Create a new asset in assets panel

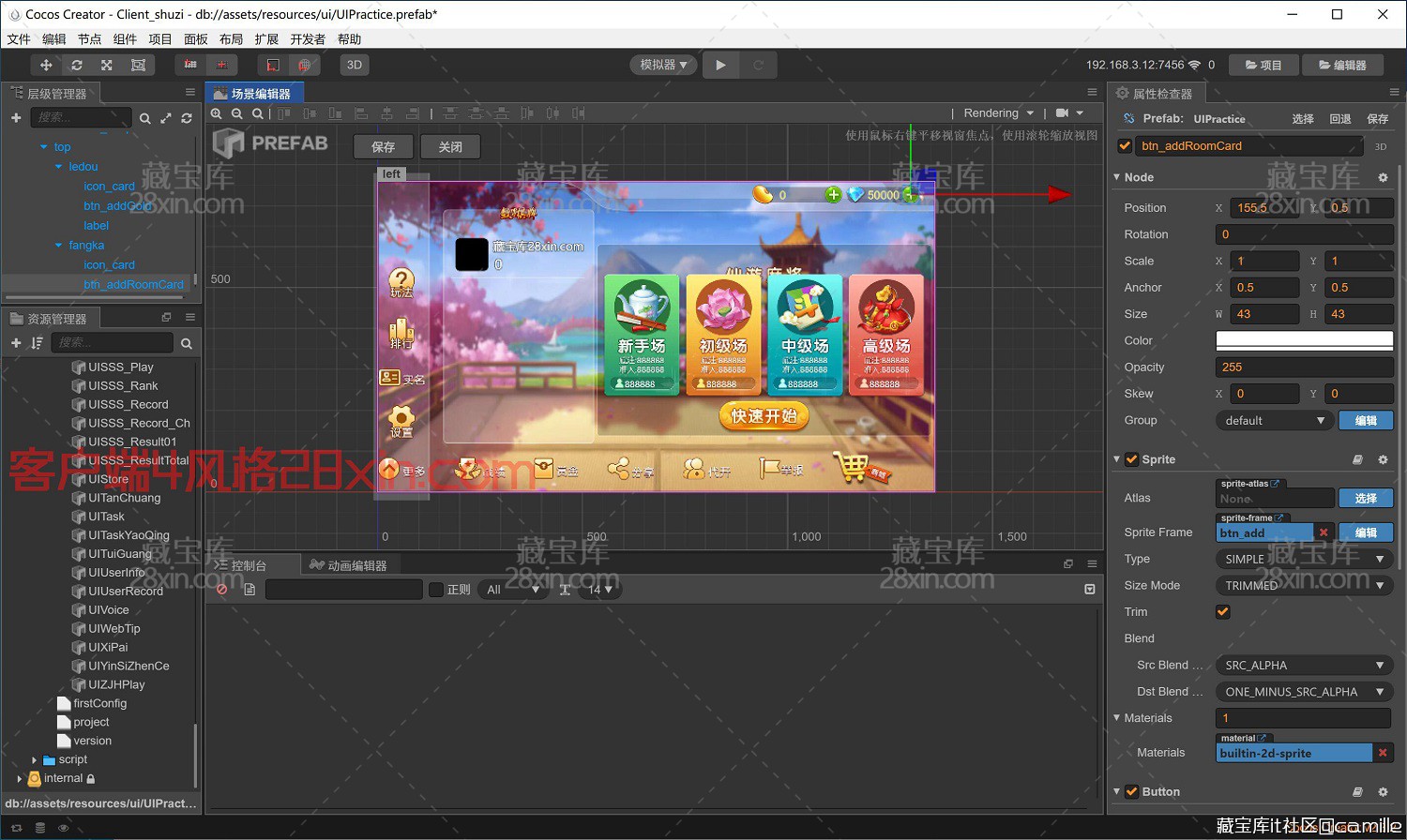pyautogui.click(x=16, y=343)
